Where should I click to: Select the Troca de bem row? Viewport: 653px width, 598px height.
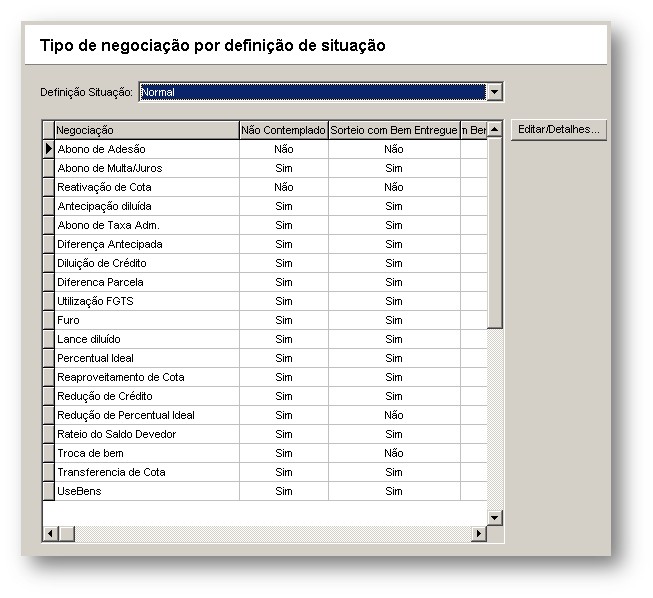pos(265,453)
